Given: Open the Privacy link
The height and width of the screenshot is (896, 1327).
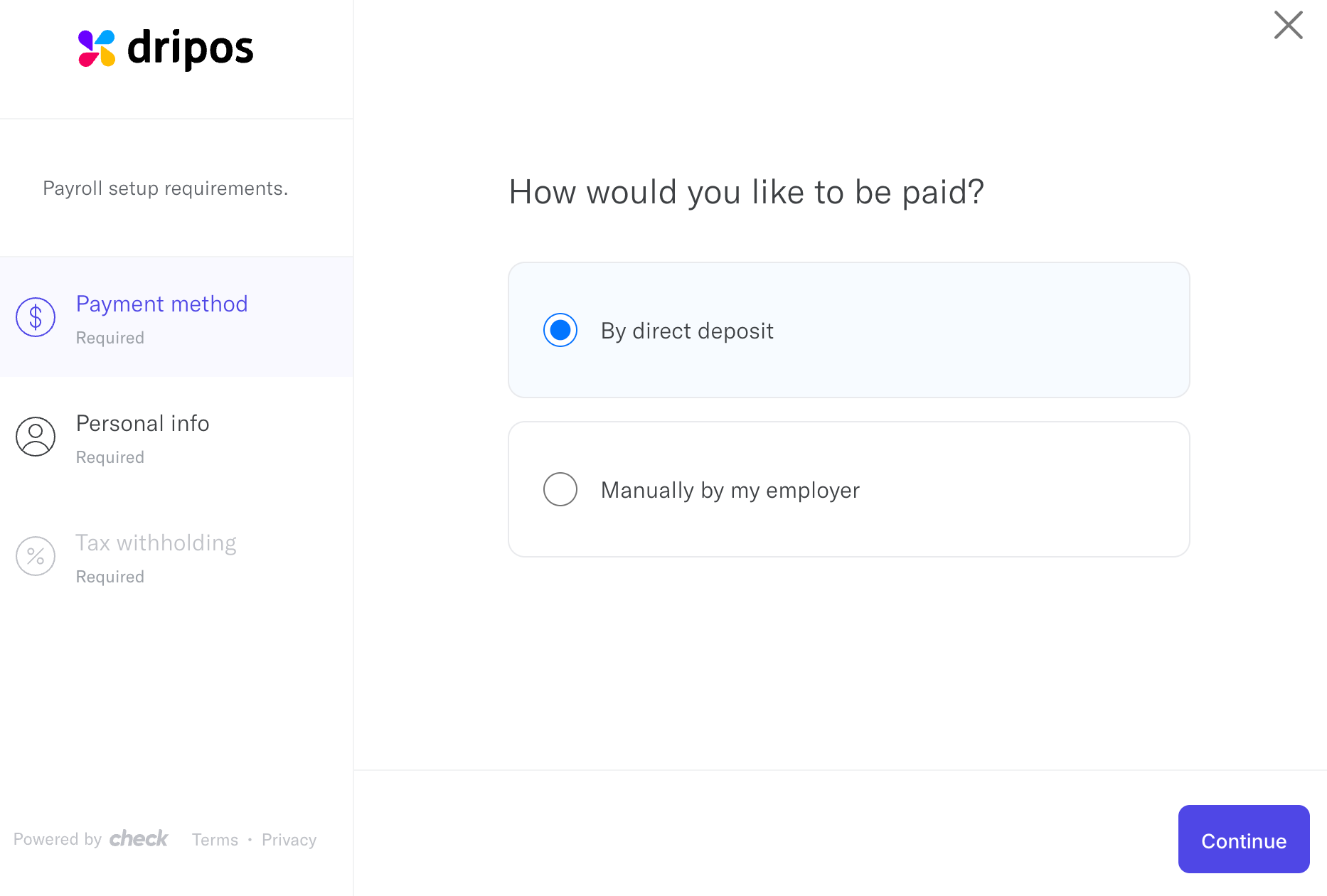Looking at the screenshot, I should [x=289, y=840].
